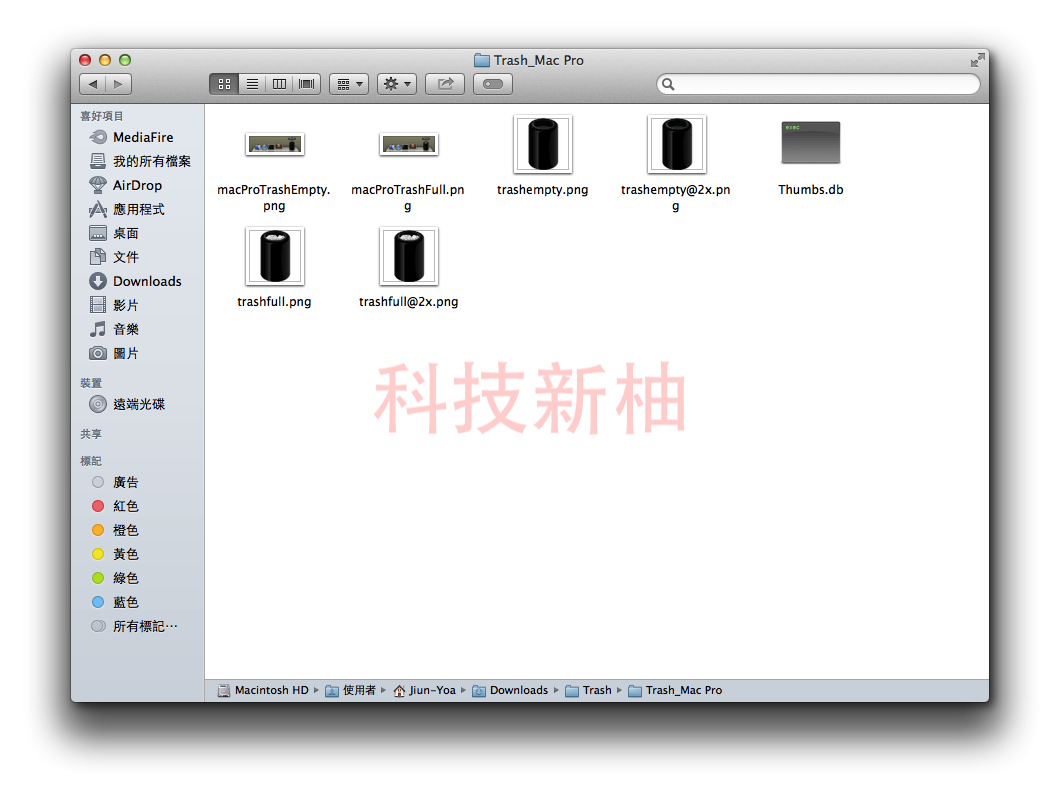Viewport: 1060px width, 795px height.
Task: Select Thumbs.db file icon
Action: point(811,143)
